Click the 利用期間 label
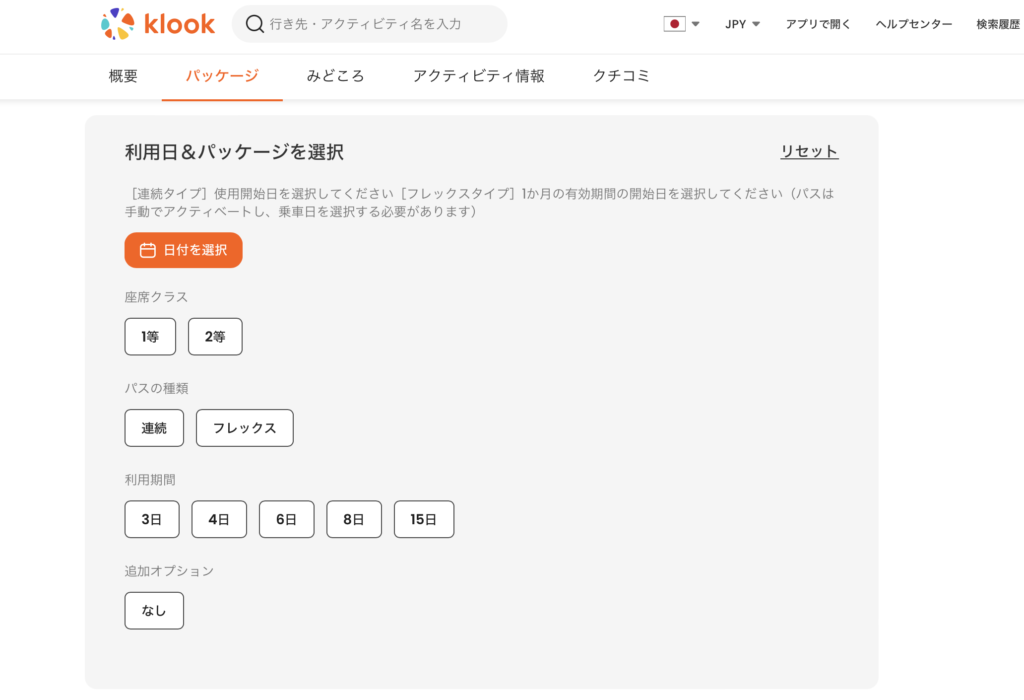Image resolution: width=1024 pixels, height=700 pixels. (150, 480)
